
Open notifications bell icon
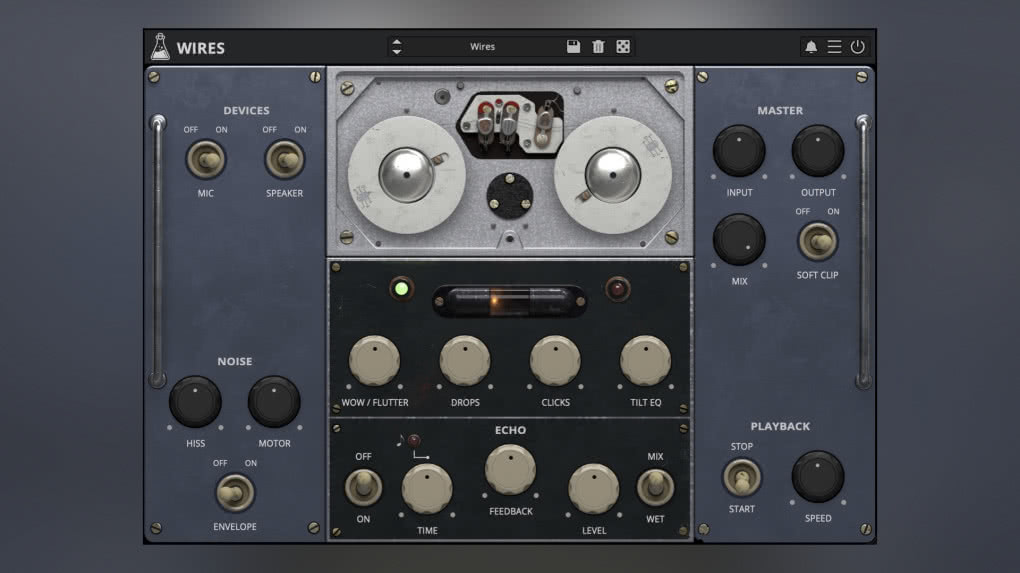coord(811,47)
